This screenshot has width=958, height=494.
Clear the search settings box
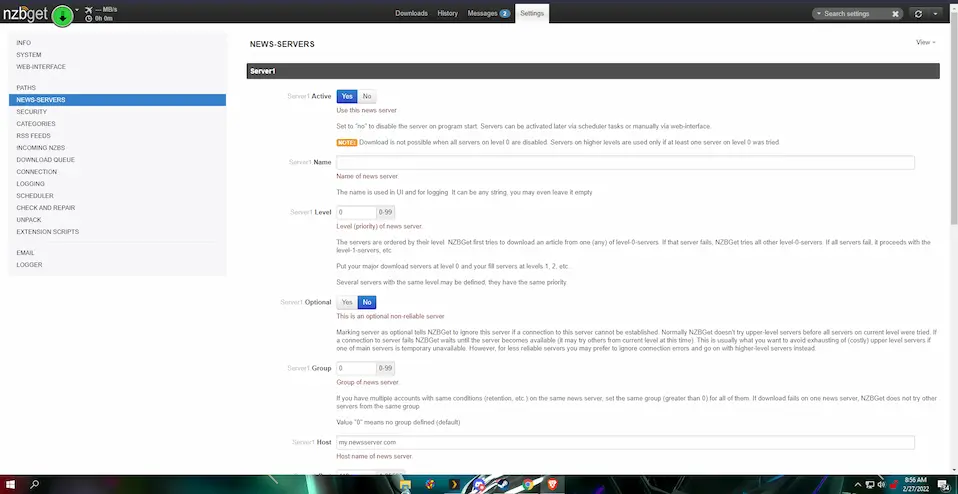coord(895,14)
